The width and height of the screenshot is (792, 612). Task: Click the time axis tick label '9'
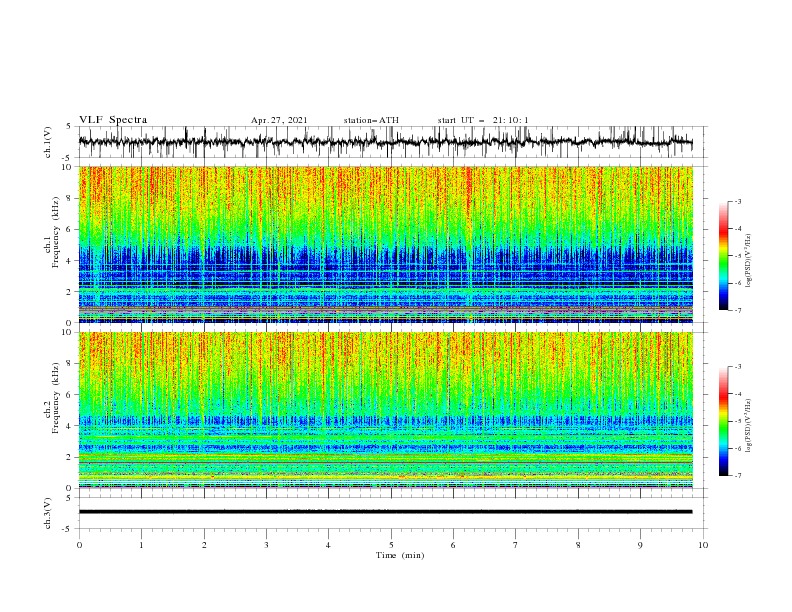pos(640,545)
